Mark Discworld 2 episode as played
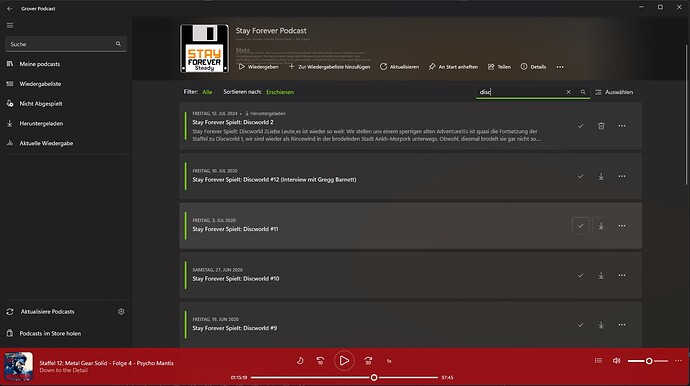 pos(580,126)
